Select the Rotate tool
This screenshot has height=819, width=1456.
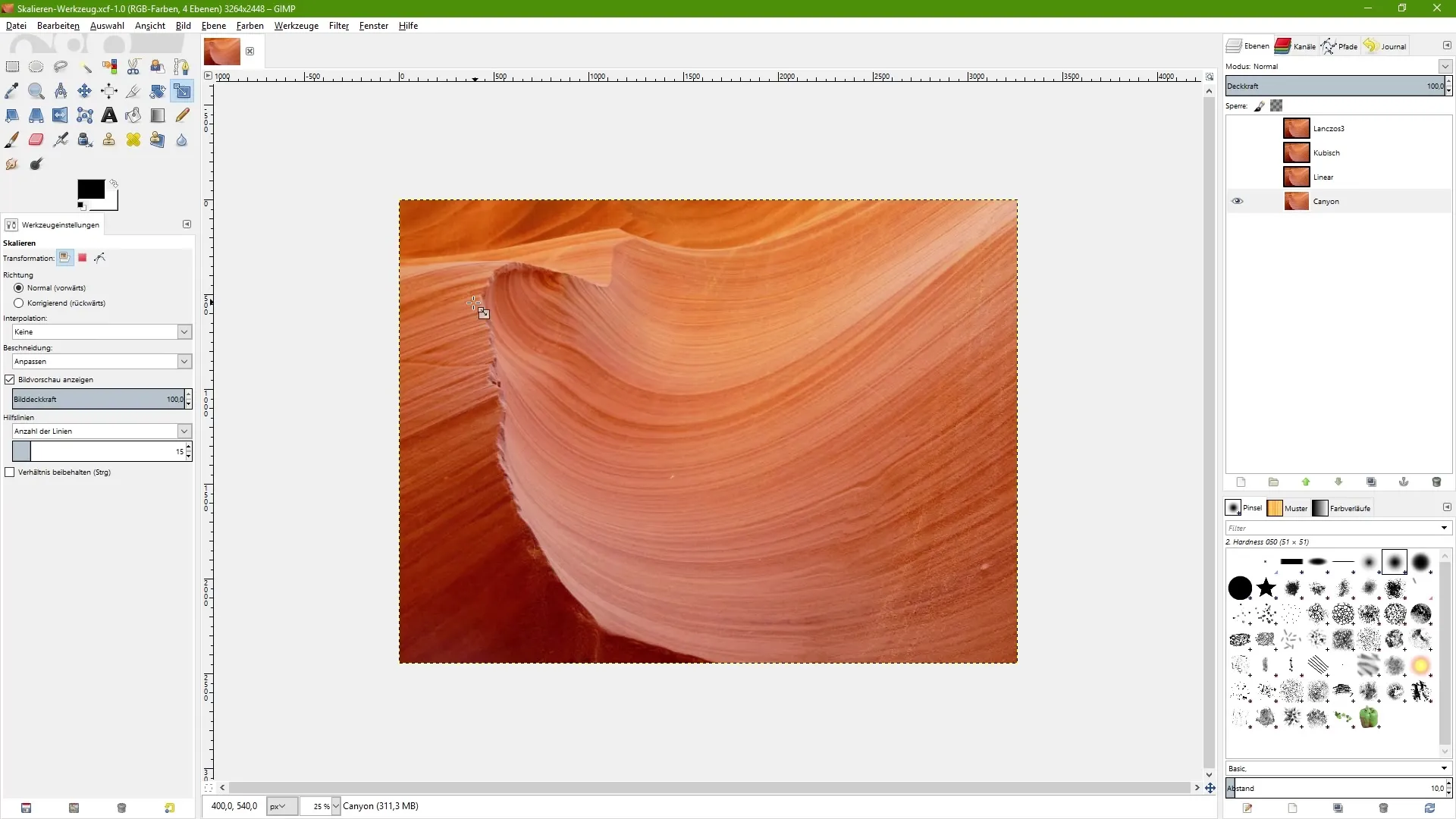point(158,91)
